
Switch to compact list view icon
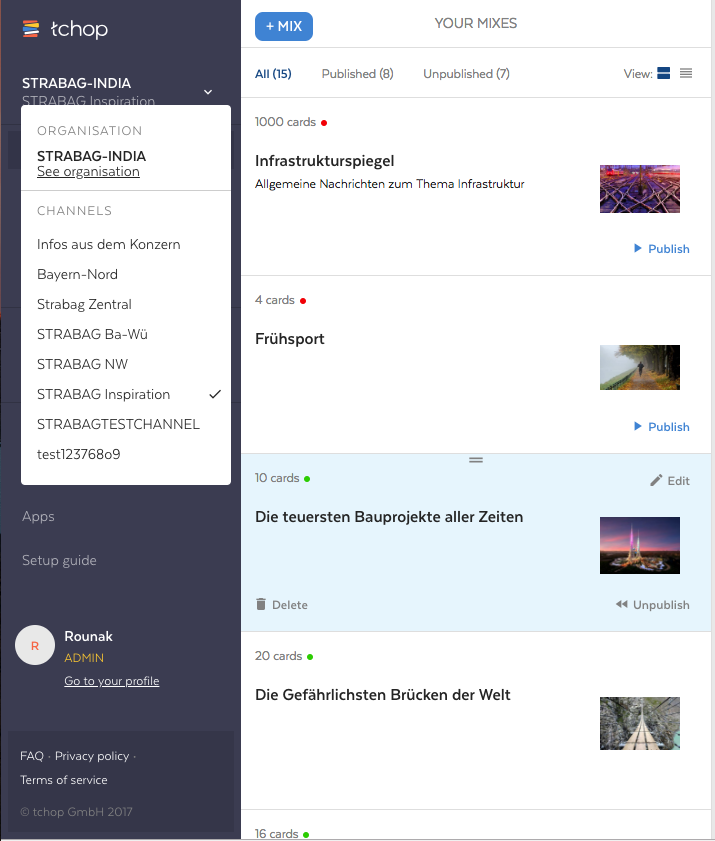(x=685, y=73)
